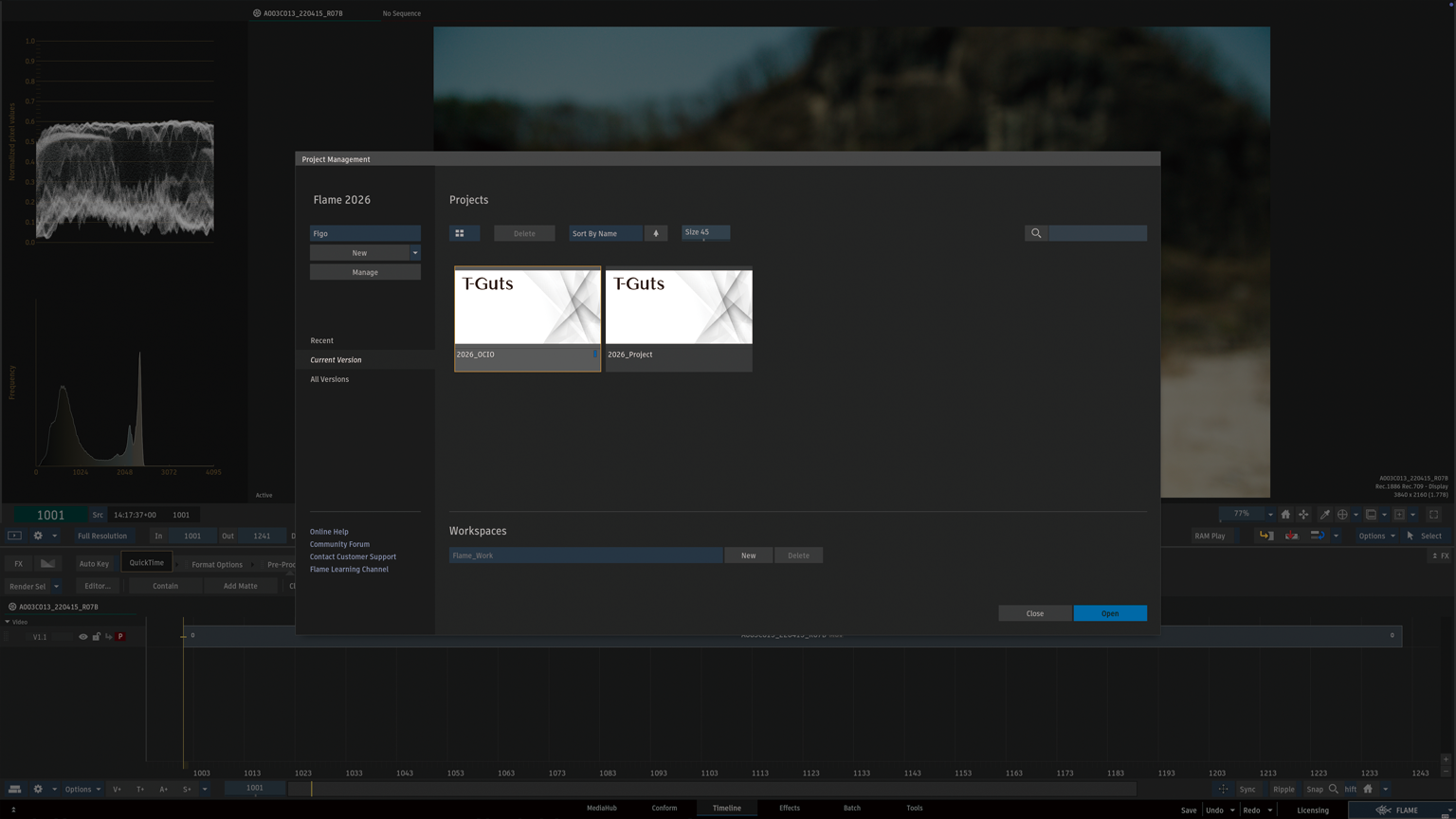
Task: Click the project search magnifier icon
Action: pyautogui.click(x=1036, y=233)
